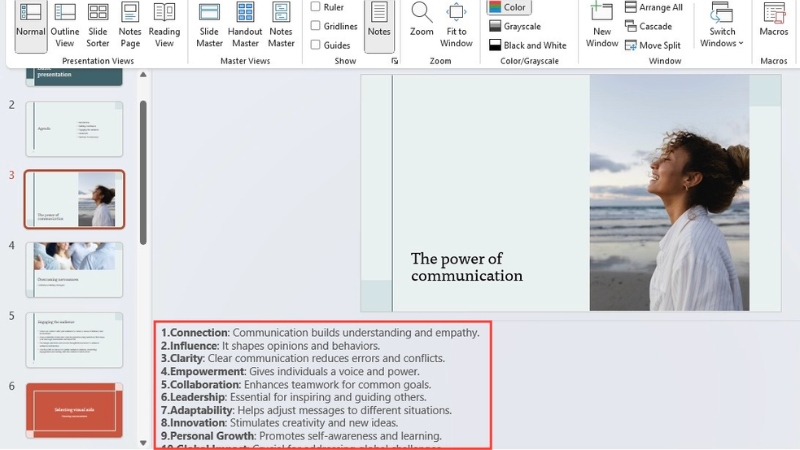Select Color display mode
Viewport: 800px width, 450px height.
coord(509,7)
